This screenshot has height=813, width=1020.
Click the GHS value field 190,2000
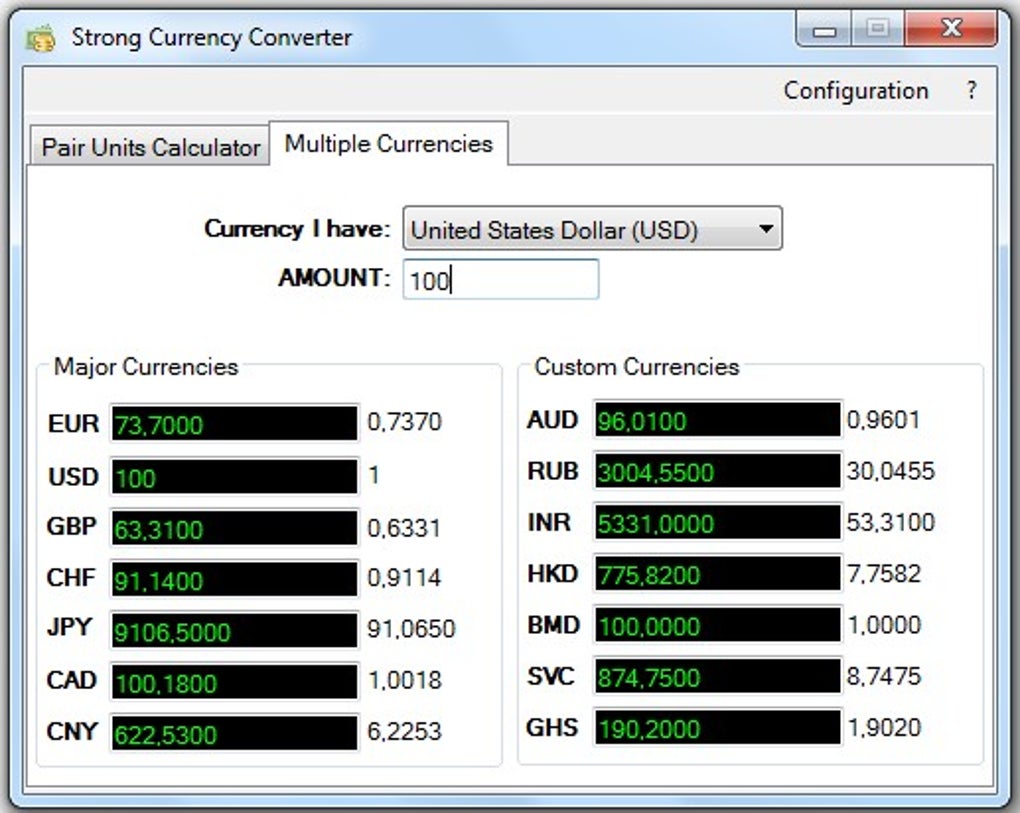[x=718, y=728]
